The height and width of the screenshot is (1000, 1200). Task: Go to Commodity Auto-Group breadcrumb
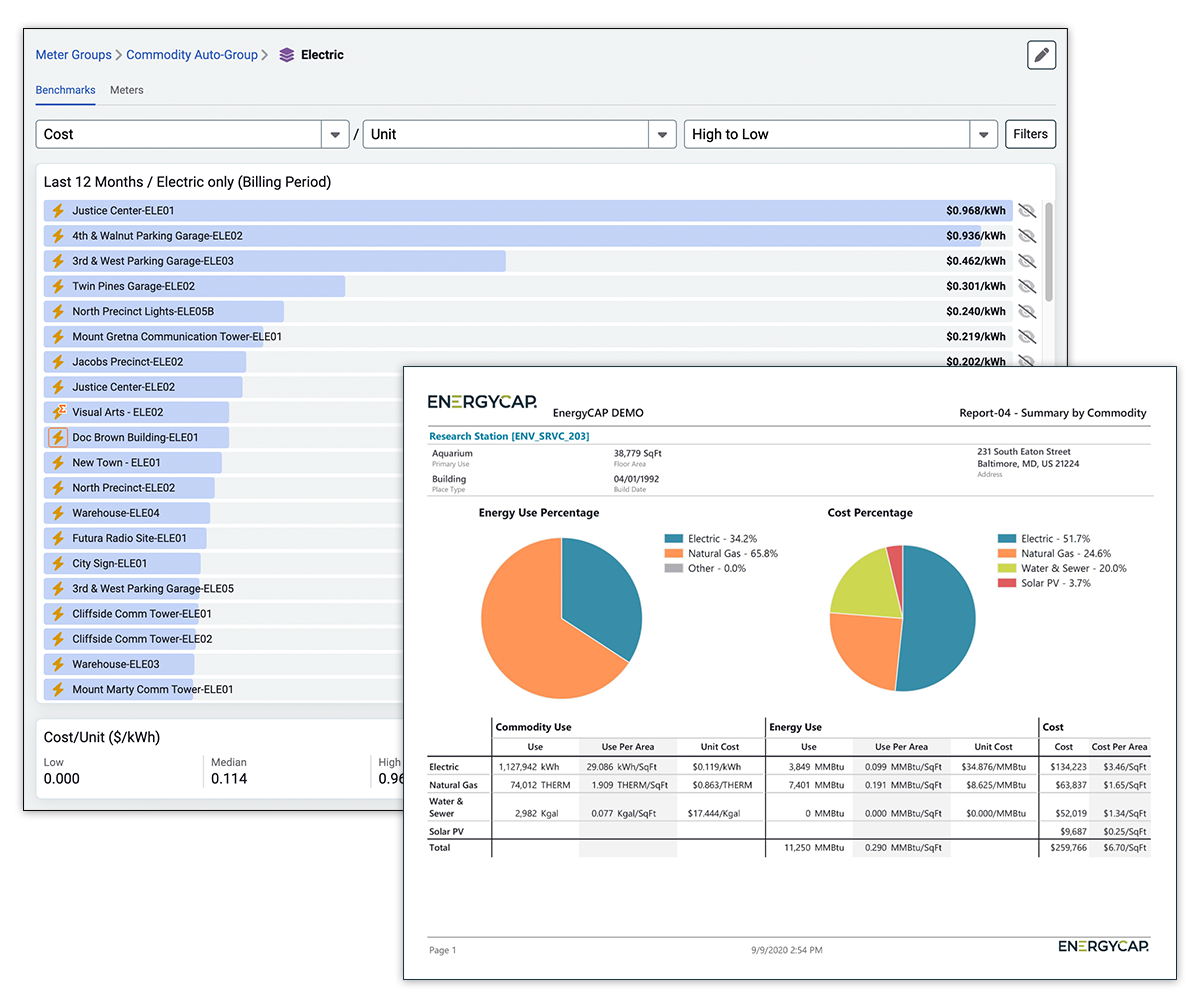click(192, 55)
